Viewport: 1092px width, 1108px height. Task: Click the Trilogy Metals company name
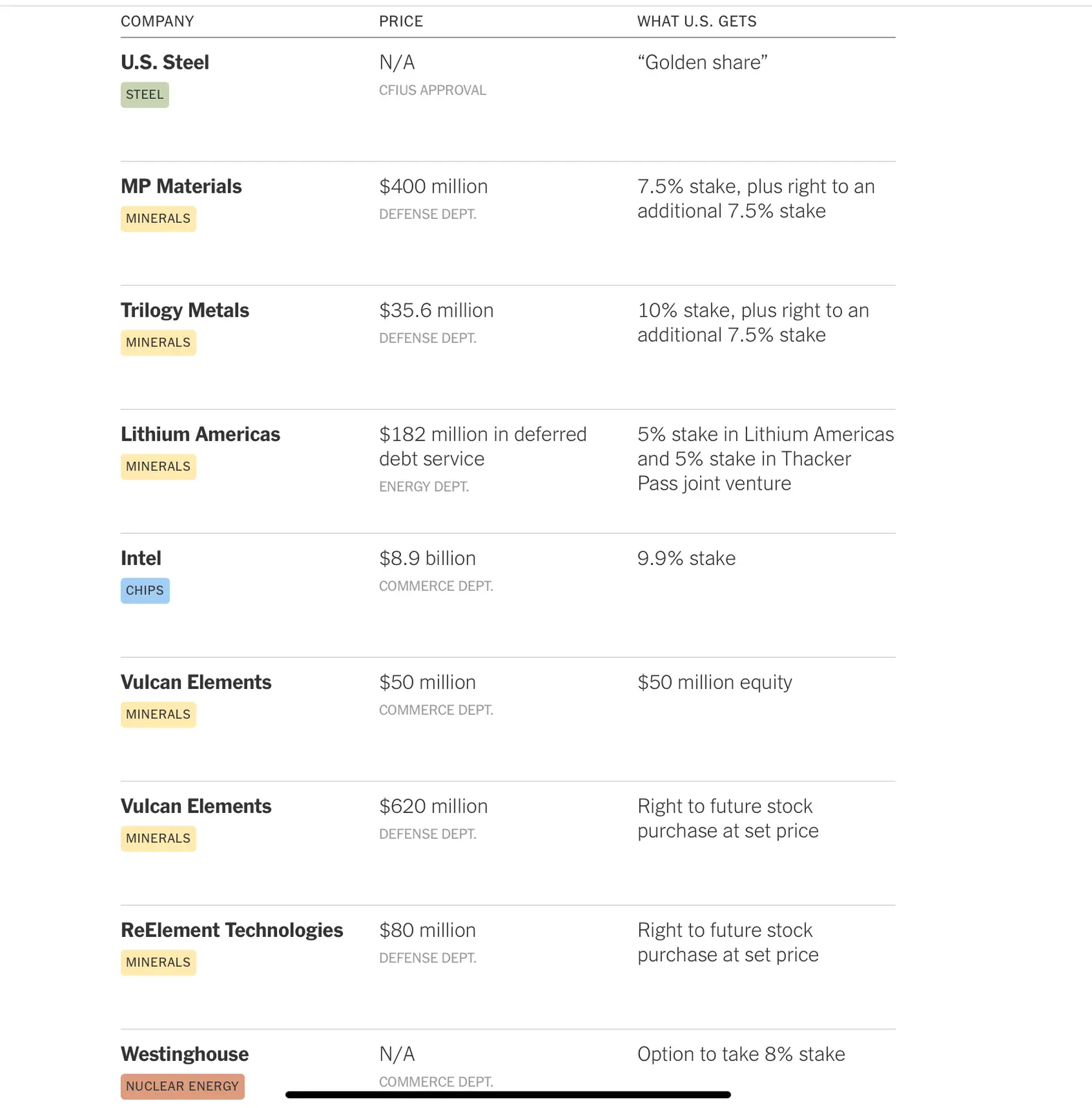coord(185,310)
